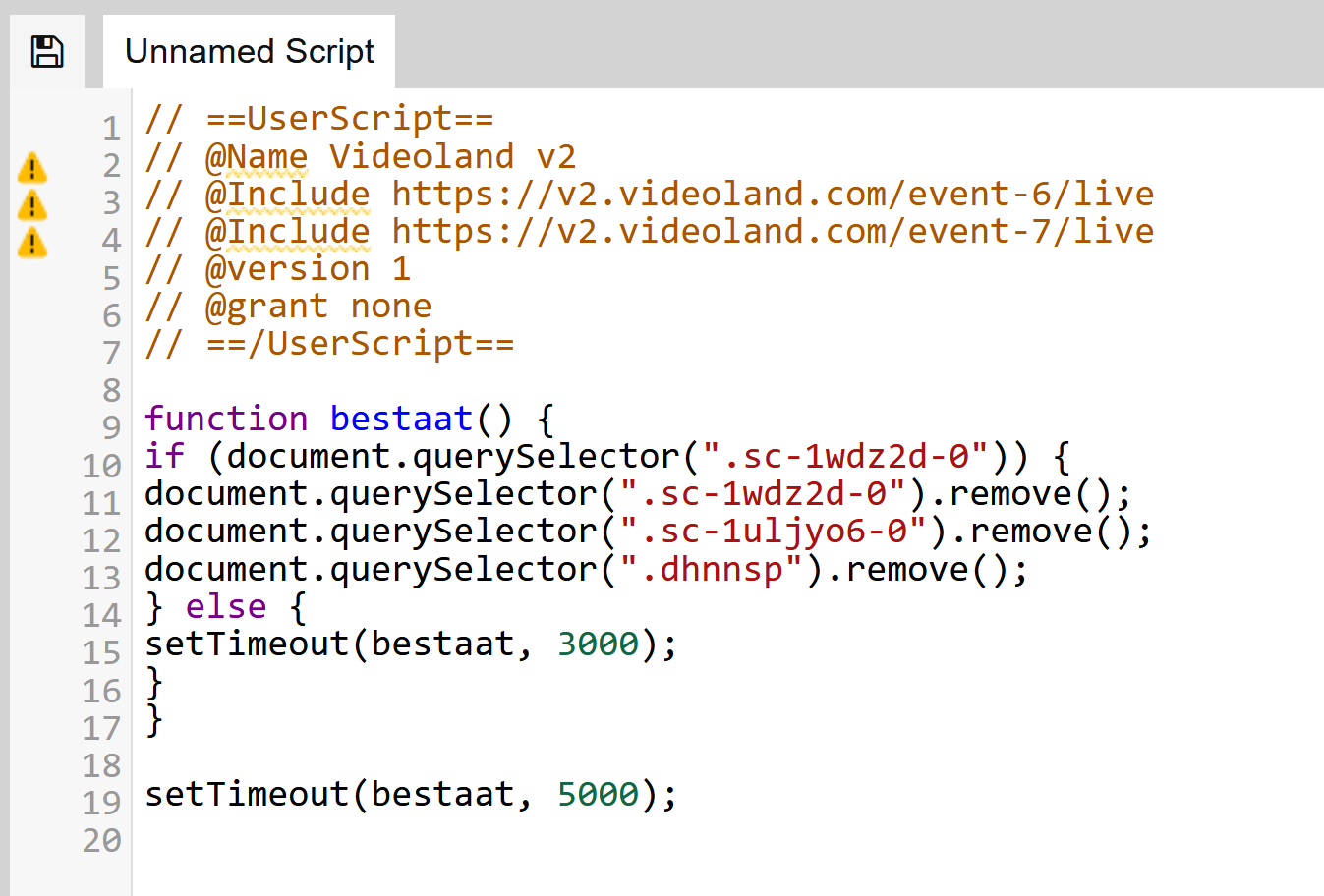Click the closing brace on line 17
The image size is (1324, 896).
coord(154,719)
